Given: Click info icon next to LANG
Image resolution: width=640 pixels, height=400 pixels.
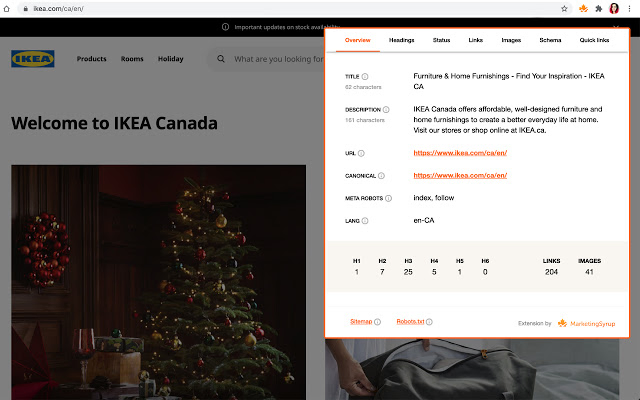Looking at the screenshot, I should pyautogui.click(x=365, y=221).
